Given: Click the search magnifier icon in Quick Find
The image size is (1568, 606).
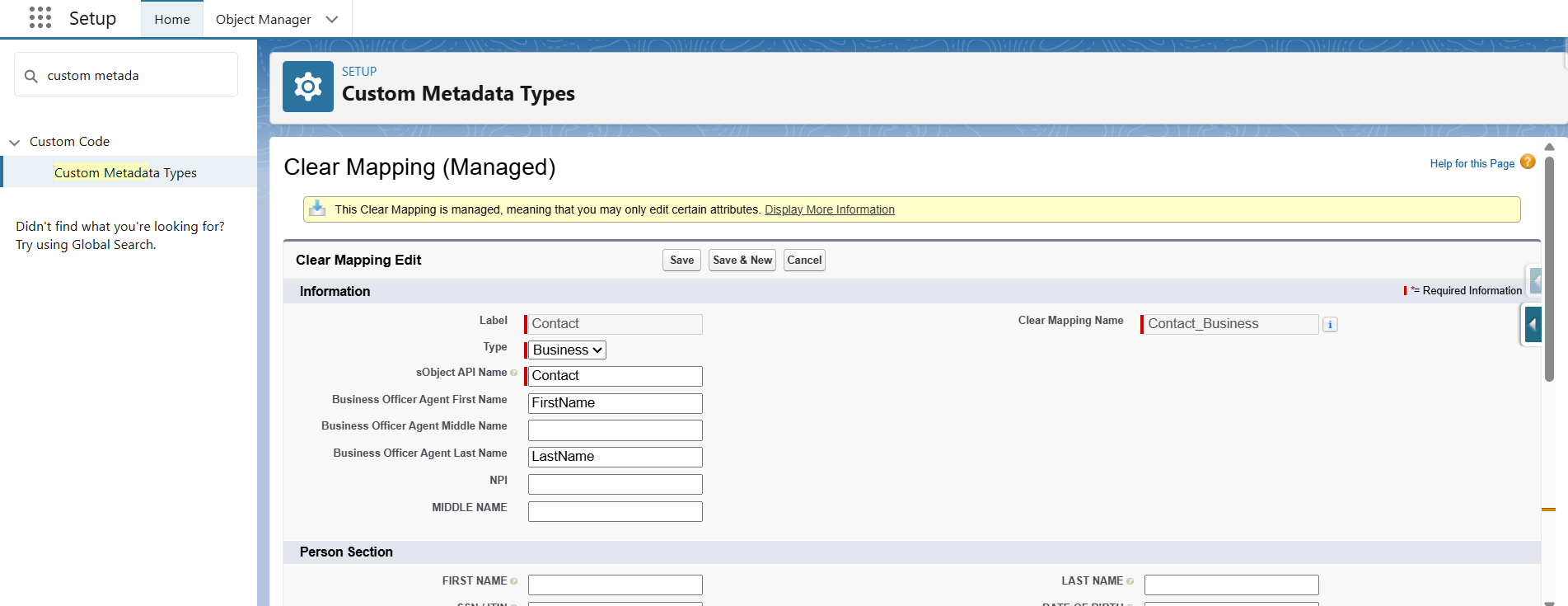Looking at the screenshot, I should point(31,76).
